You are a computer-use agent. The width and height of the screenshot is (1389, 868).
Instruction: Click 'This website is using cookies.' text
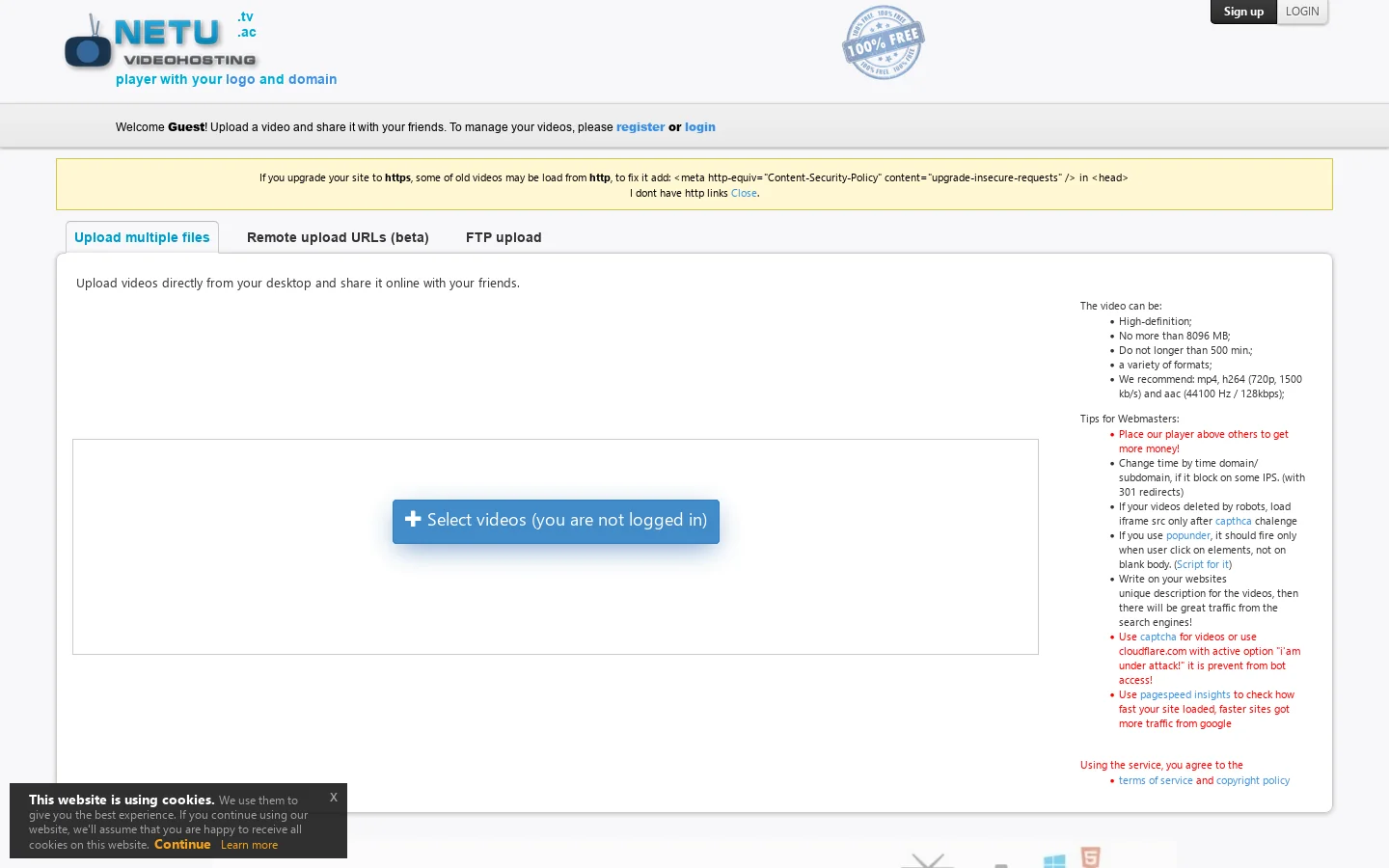(122, 800)
